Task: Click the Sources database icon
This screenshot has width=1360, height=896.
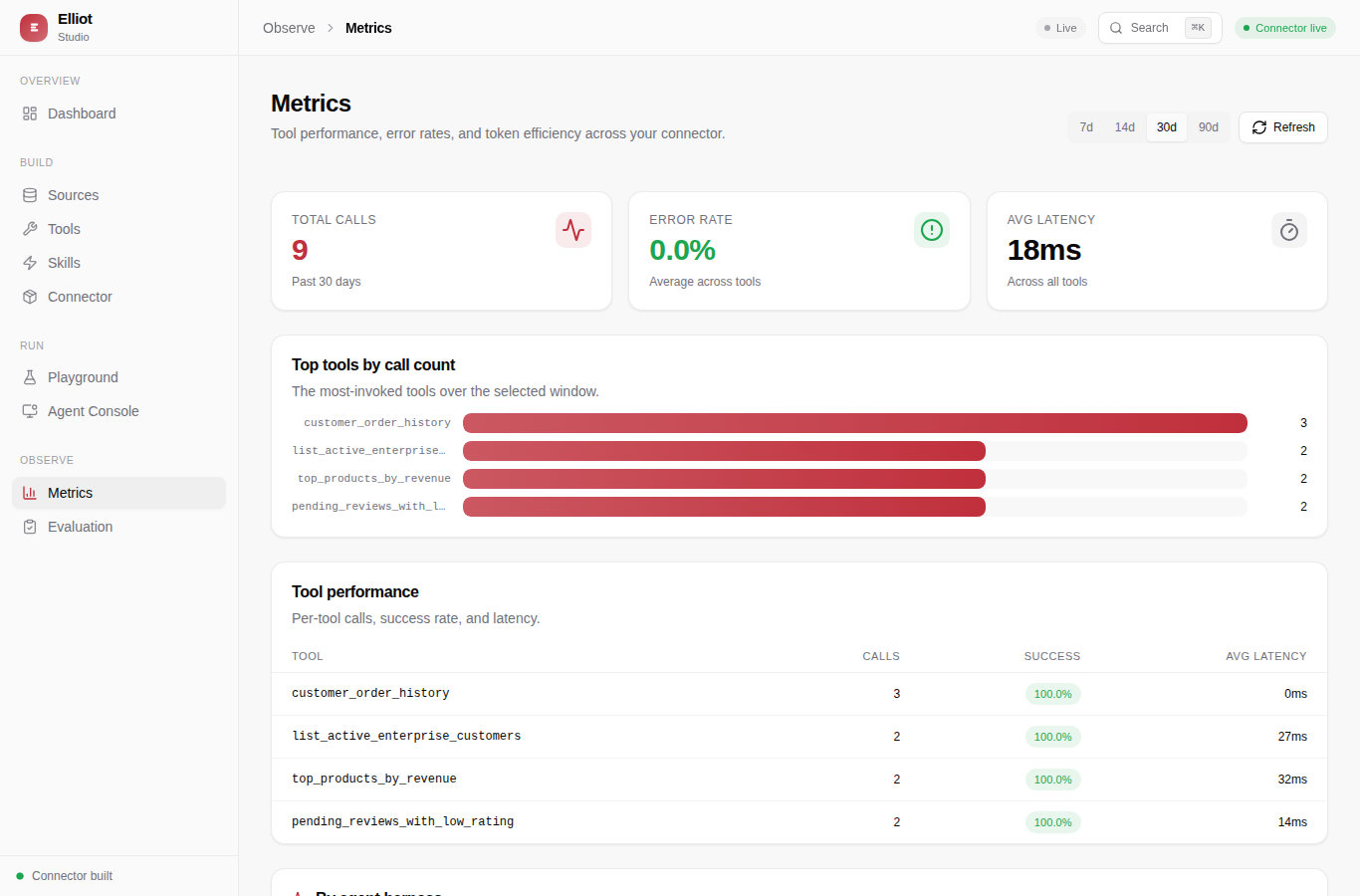Action: 30,195
